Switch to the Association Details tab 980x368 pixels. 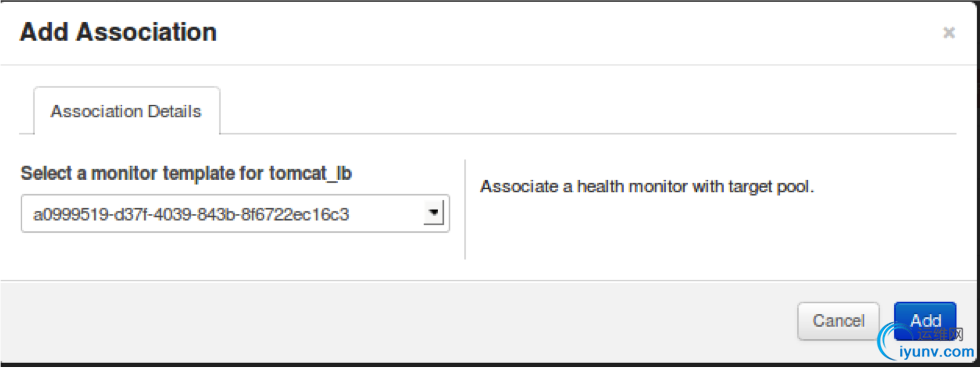(x=126, y=111)
